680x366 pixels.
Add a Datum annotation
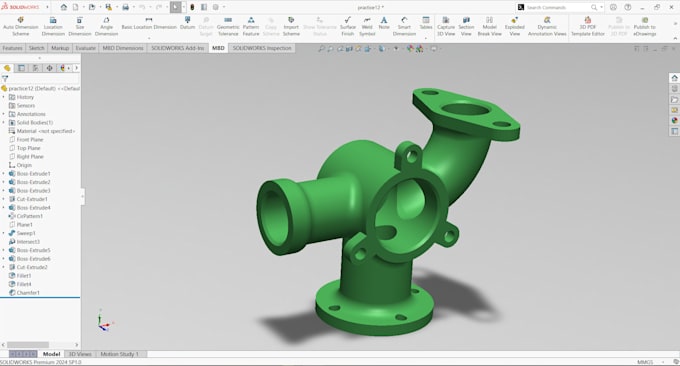tap(187, 23)
